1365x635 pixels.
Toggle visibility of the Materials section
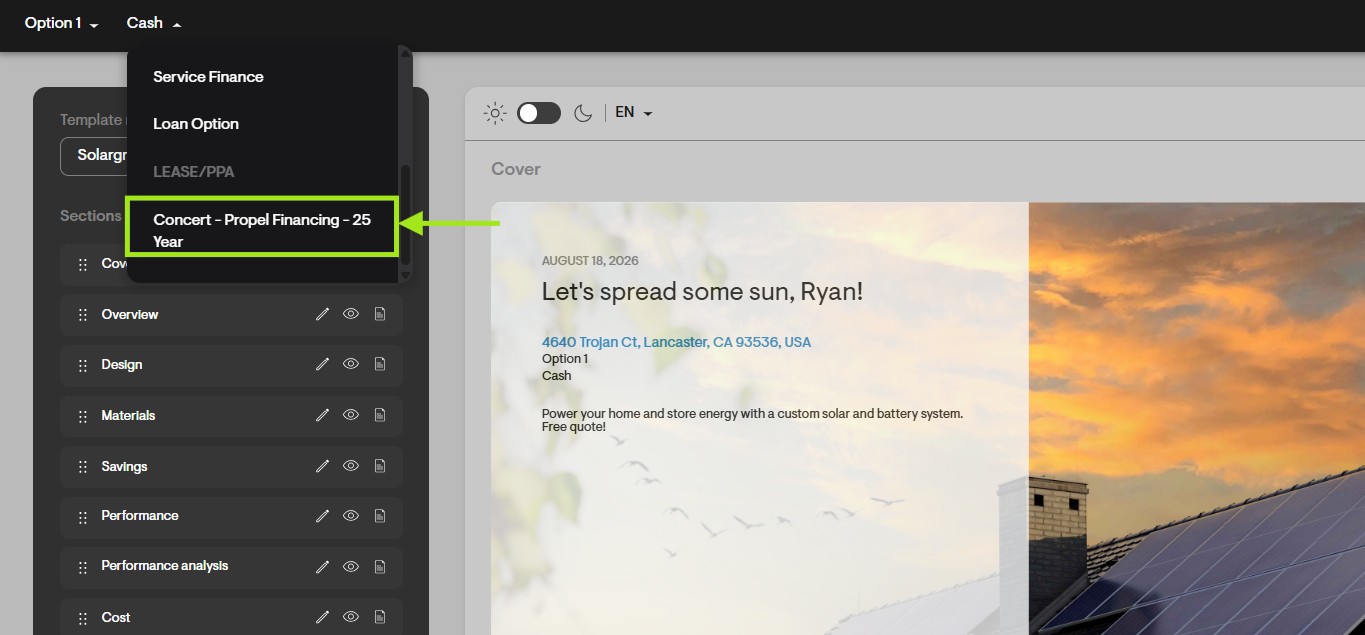[351, 415]
